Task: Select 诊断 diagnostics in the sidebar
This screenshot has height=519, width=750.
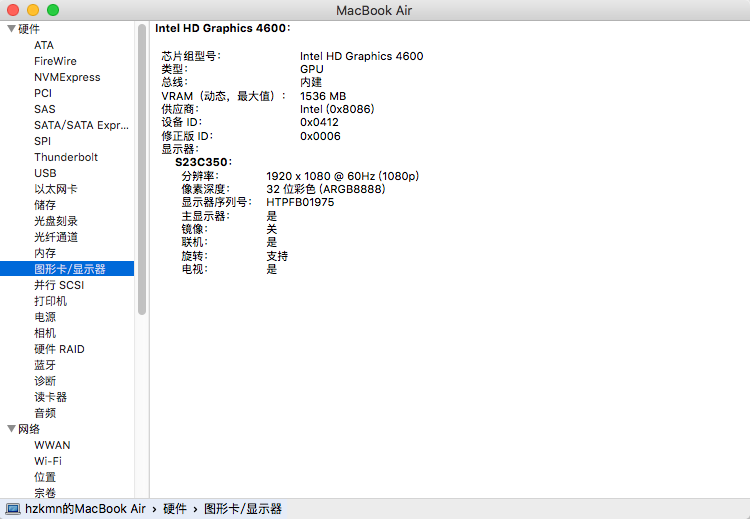Action: click(x=45, y=381)
